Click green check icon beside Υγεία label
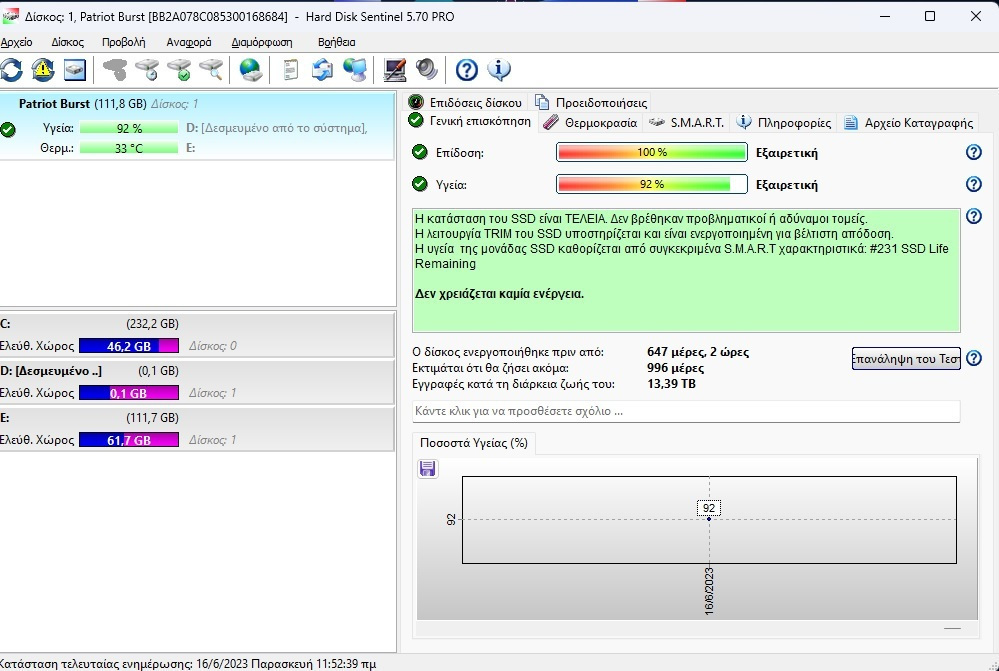This screenshot has height=671, width=999. [419, 184]
